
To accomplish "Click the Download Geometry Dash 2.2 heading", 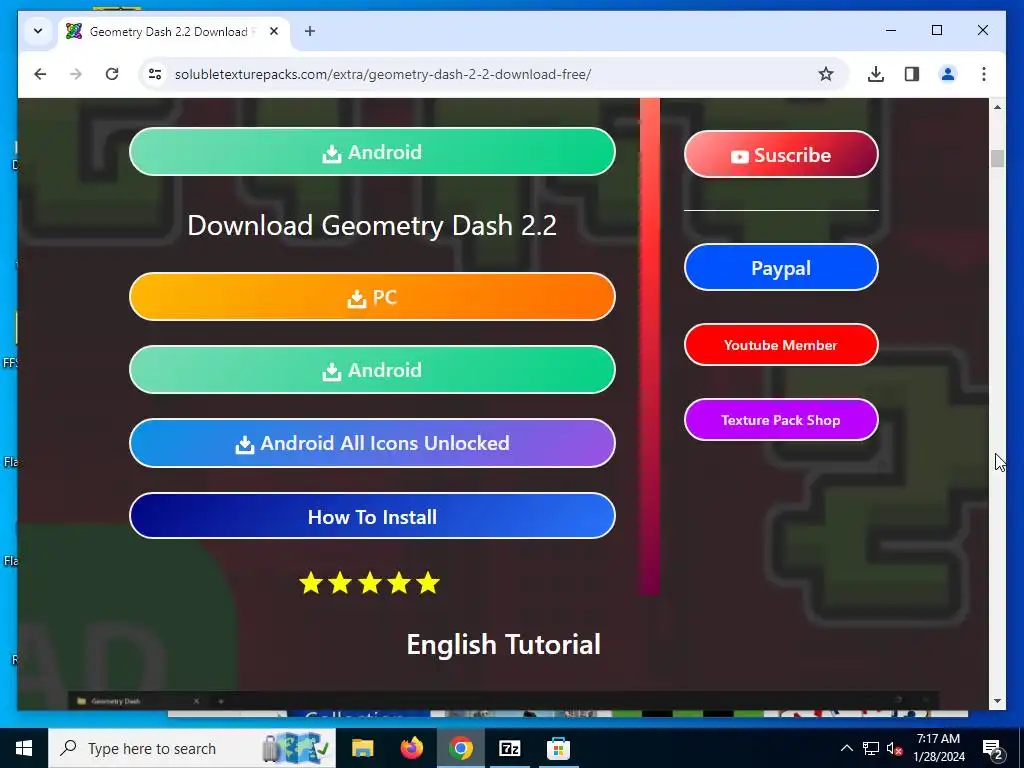I will [372, 226].
